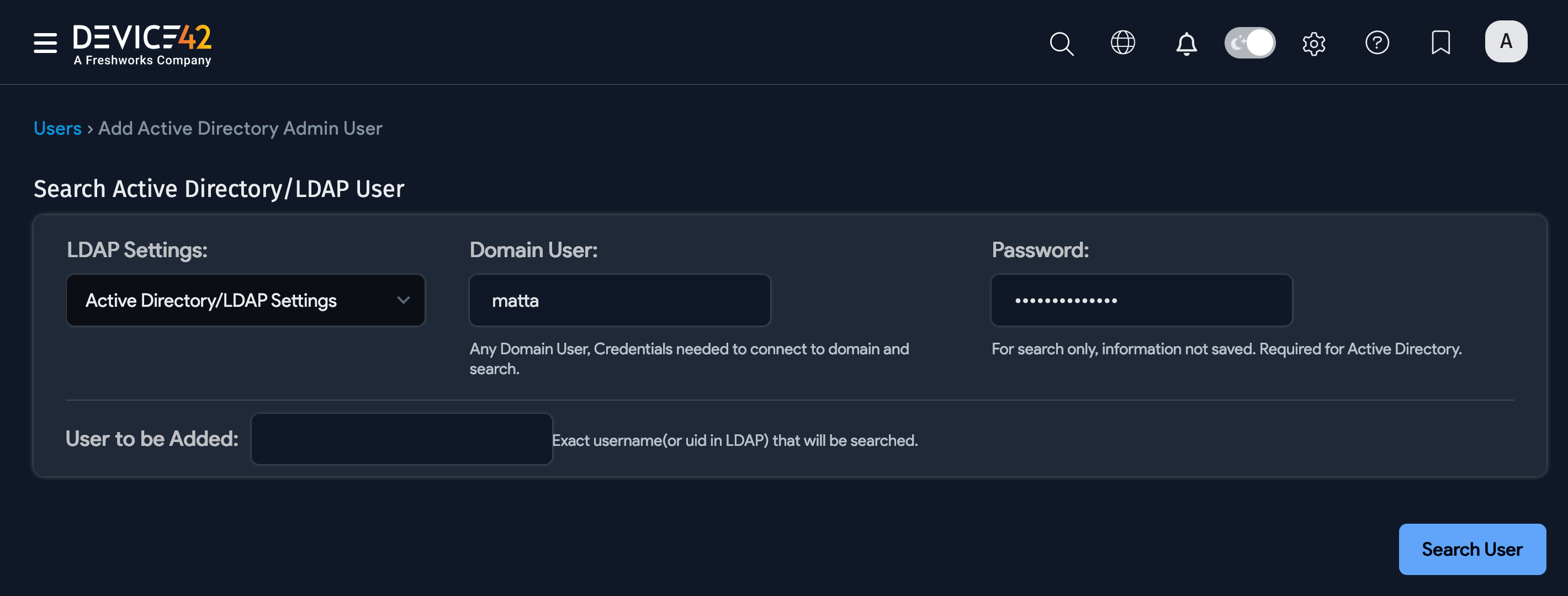This screenshot has height=596, width=1568.
Task: Open the user avatar menu
Action: click(1506, 41)
